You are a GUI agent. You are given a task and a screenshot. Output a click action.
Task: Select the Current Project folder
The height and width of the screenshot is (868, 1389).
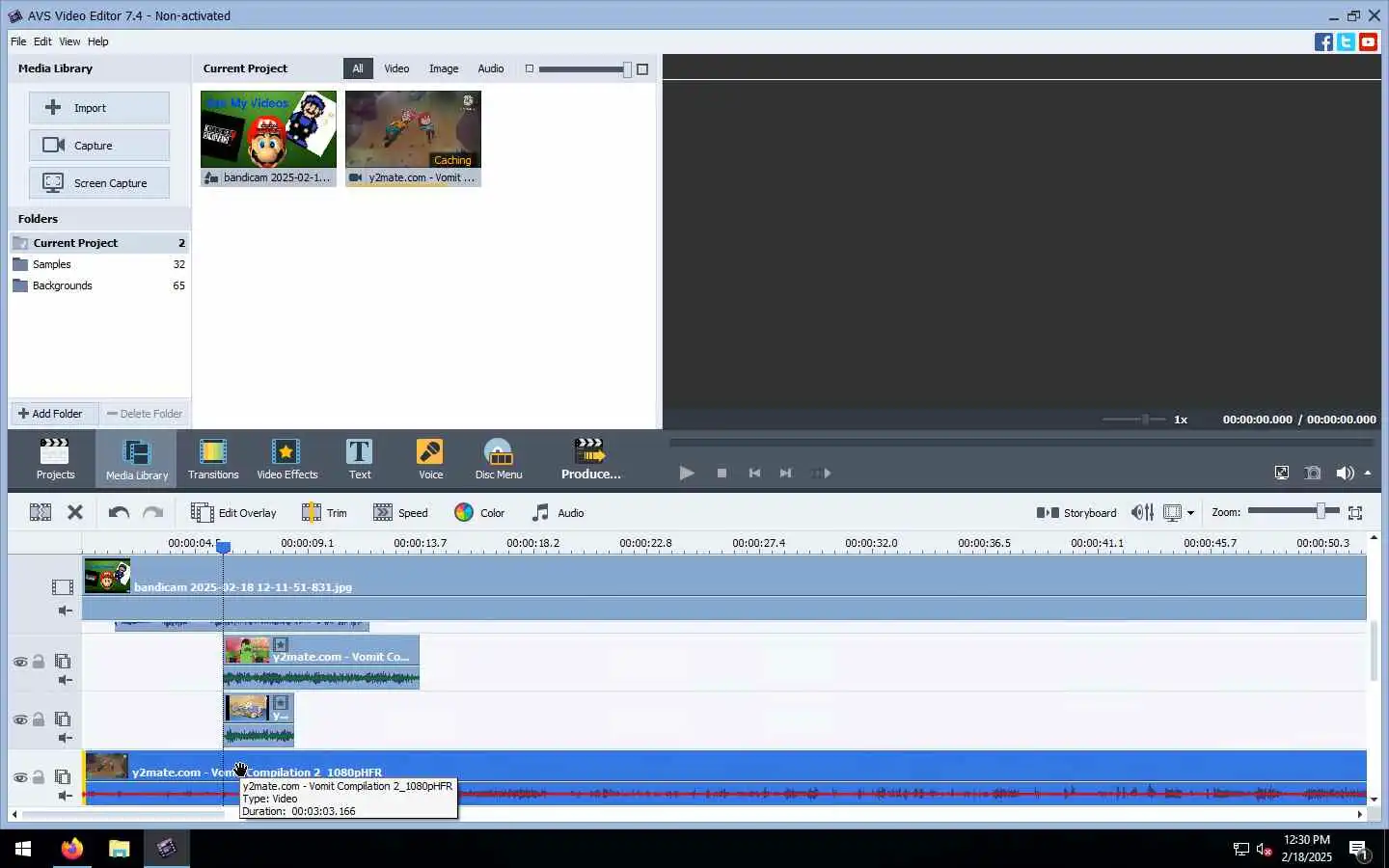99,243
